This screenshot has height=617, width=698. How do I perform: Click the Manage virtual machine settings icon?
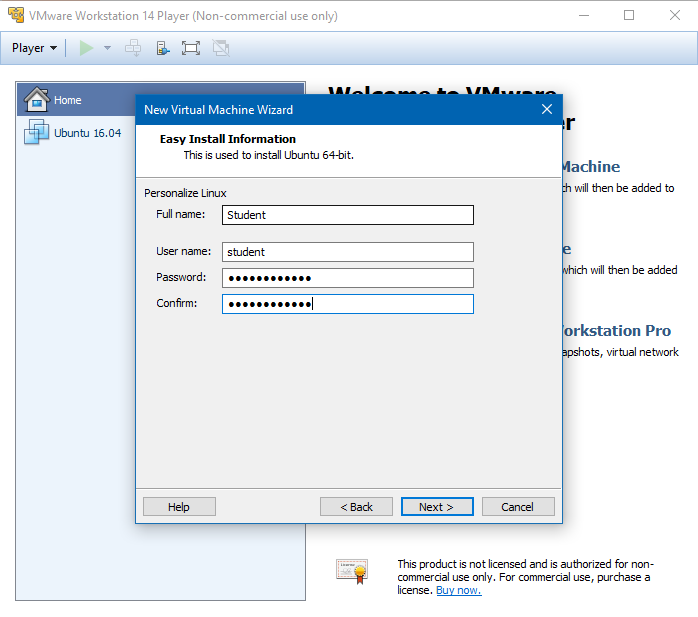pyautogui.click(x=163, y=48)
